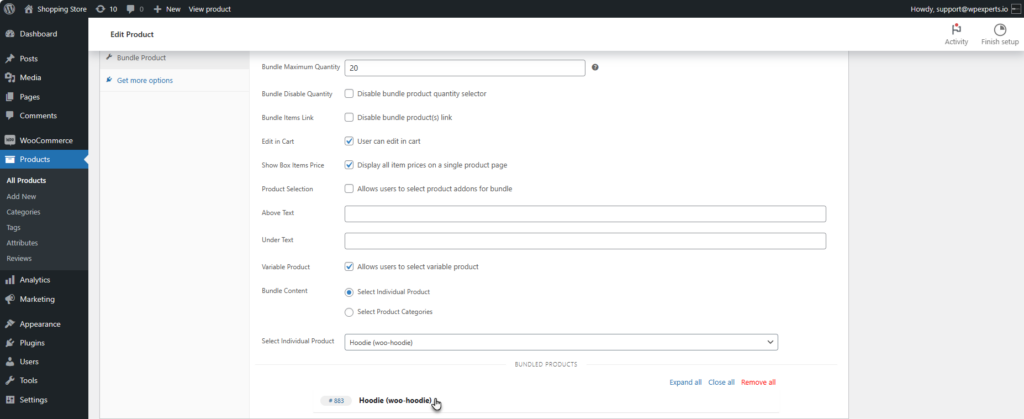Click the WordPress logo icon
The height and width of the screenshot is (419, 1024).
(10, 9)
